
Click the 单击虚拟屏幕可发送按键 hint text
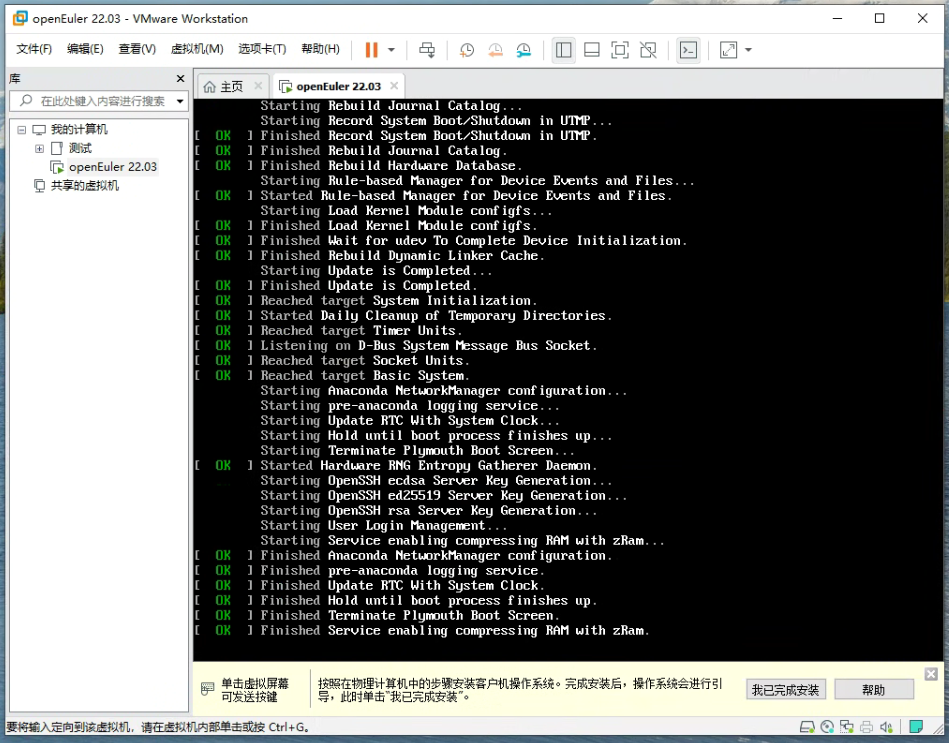254,690
